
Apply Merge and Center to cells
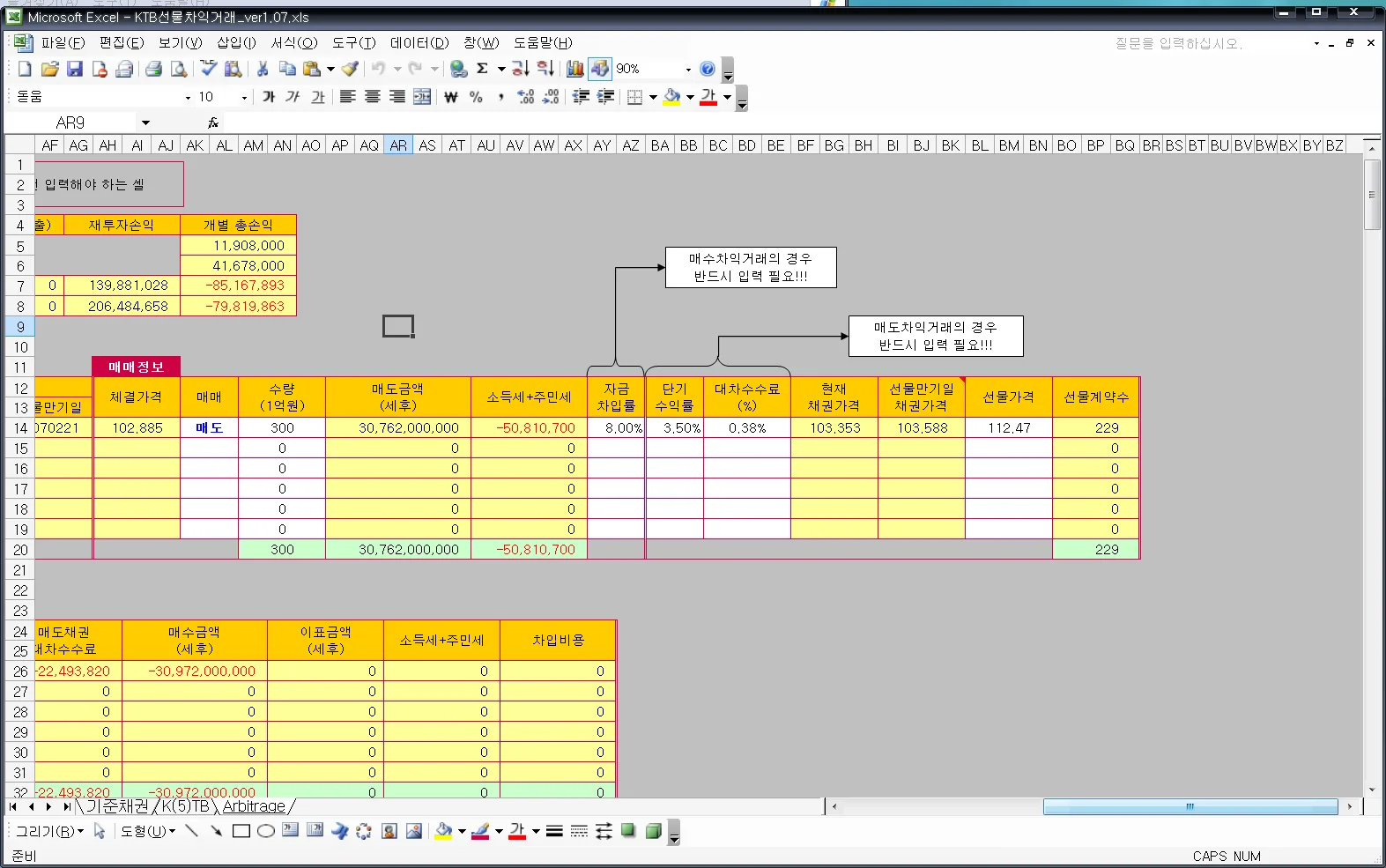coord(423,97)
